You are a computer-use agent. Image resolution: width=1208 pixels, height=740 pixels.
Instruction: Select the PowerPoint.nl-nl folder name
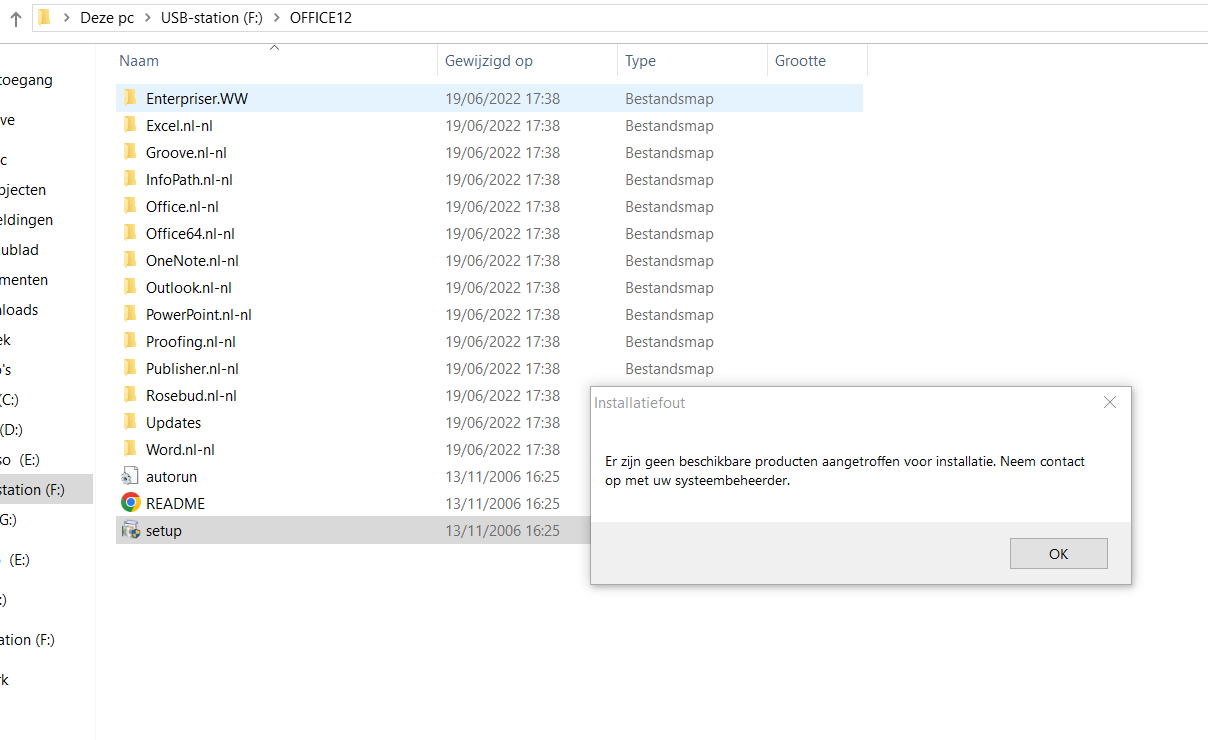(x=198, y=314)
